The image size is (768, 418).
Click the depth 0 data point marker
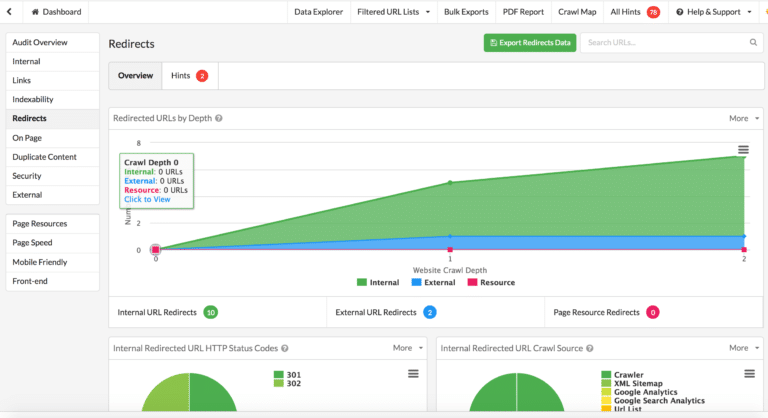point(155,249)
